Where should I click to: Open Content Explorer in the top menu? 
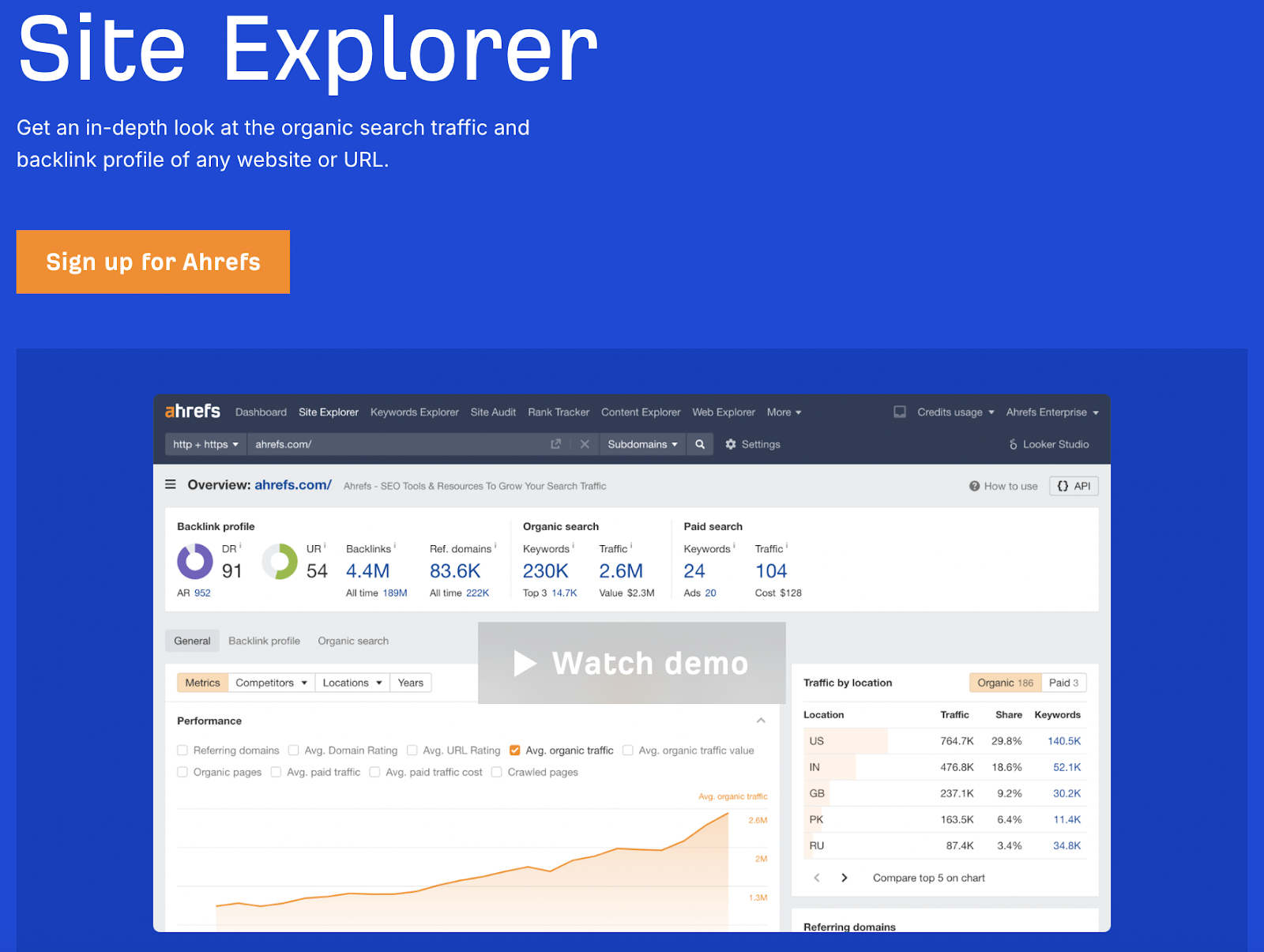pyautogui.click(x=641, y=412)
